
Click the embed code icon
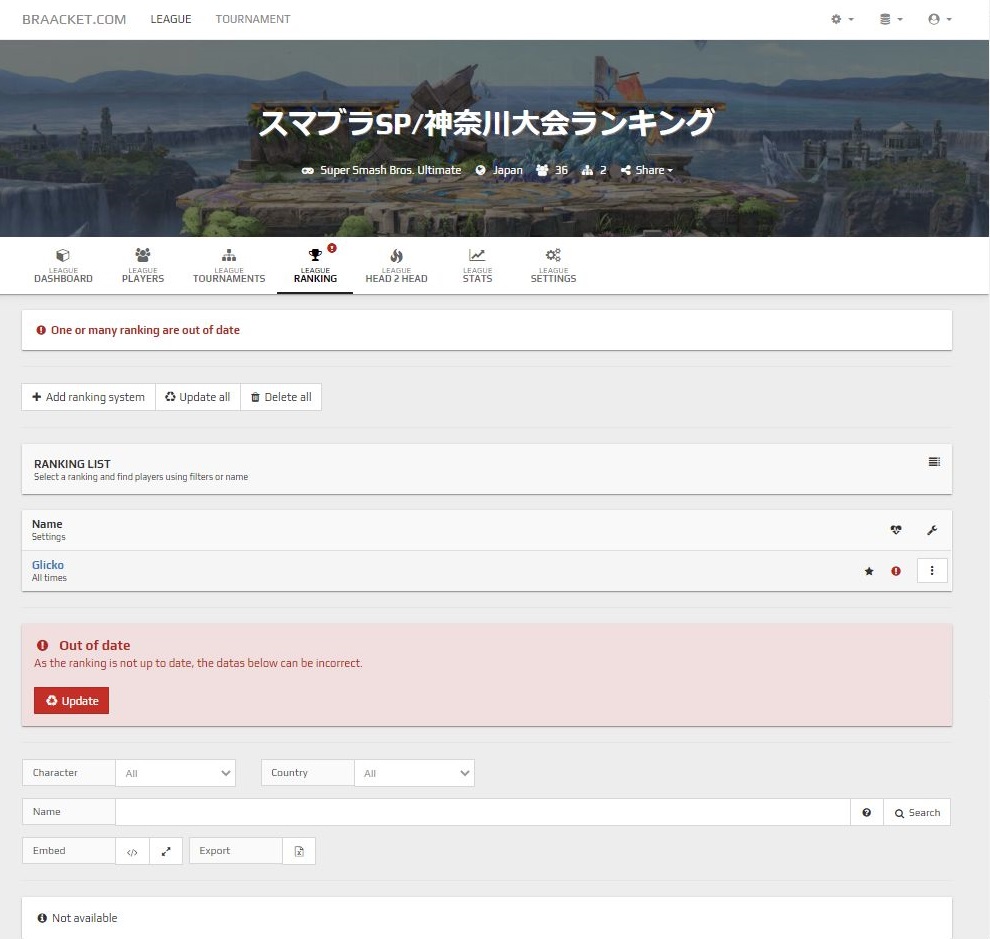tap(133, 851)
